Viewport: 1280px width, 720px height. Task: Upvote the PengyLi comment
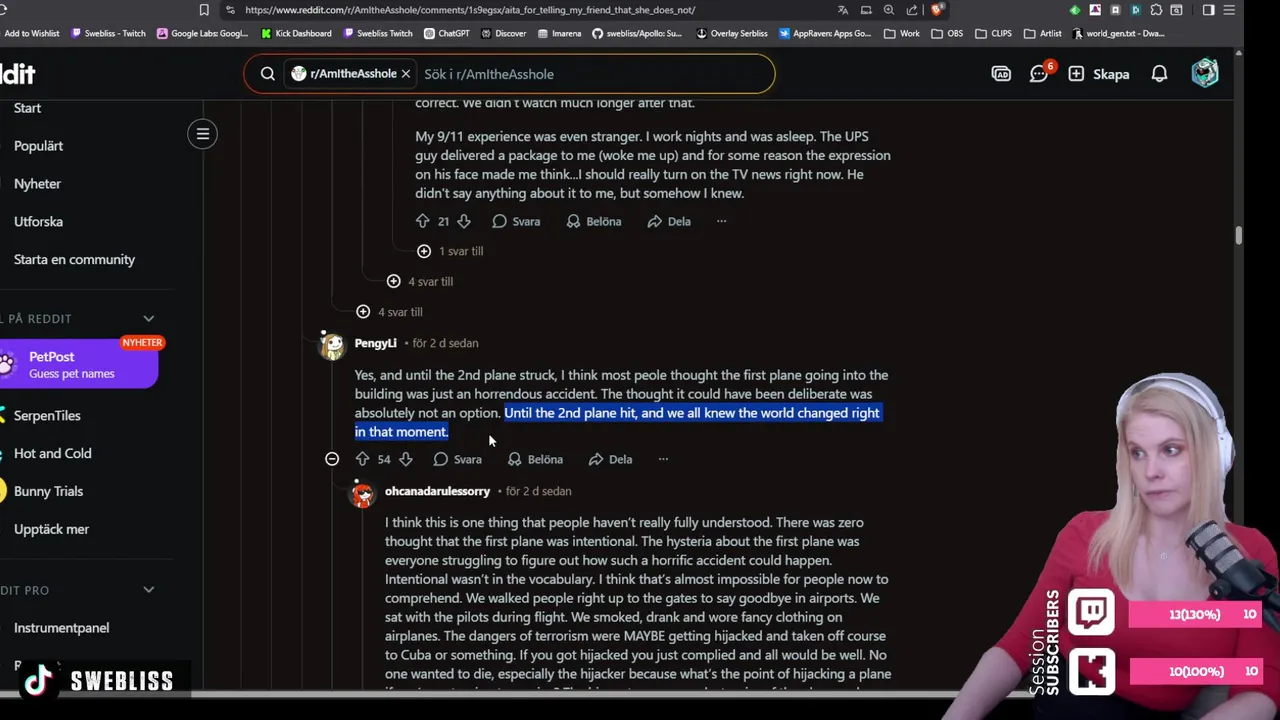point(362,459)
